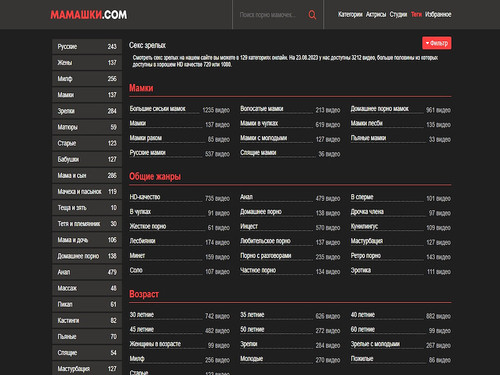Select Матюры in the left sidebar
Viewport: 500px width, 375px height.
(87, 127)
